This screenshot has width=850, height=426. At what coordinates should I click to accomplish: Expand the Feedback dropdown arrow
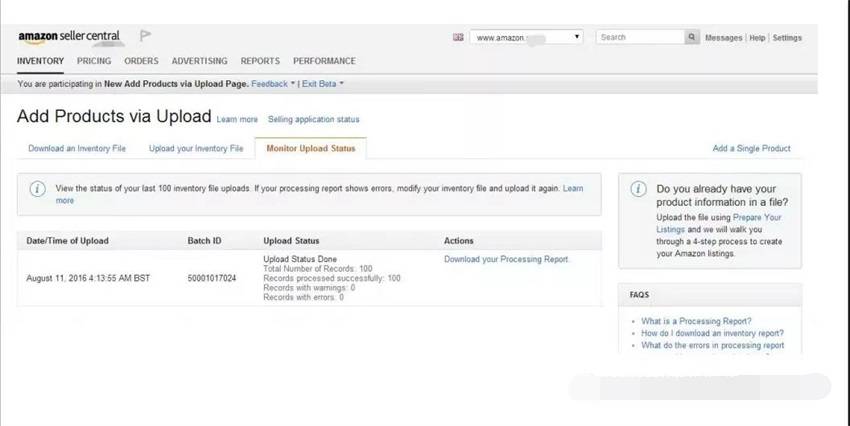tap(293, 83)
